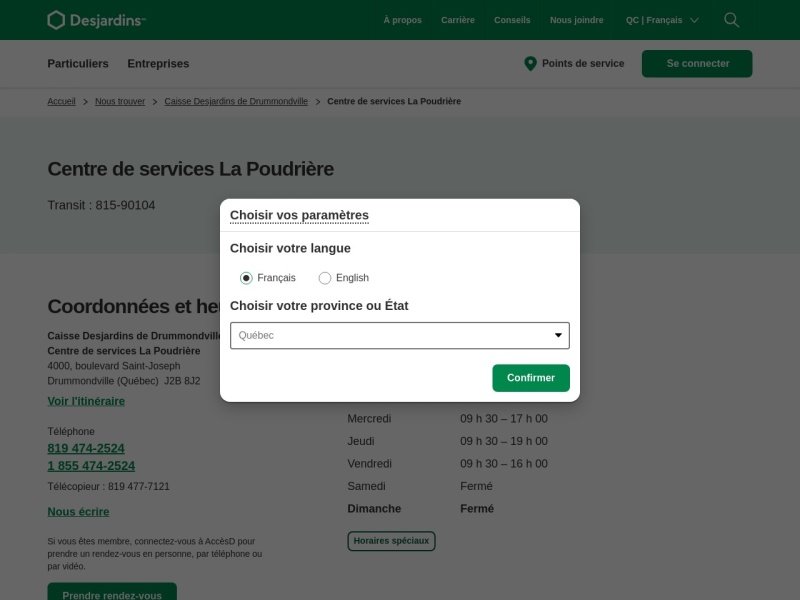The width and height of the screenshot is (800, 600).
Task: Open Nous joindre in the top menu
Action: tap(577, 20)
